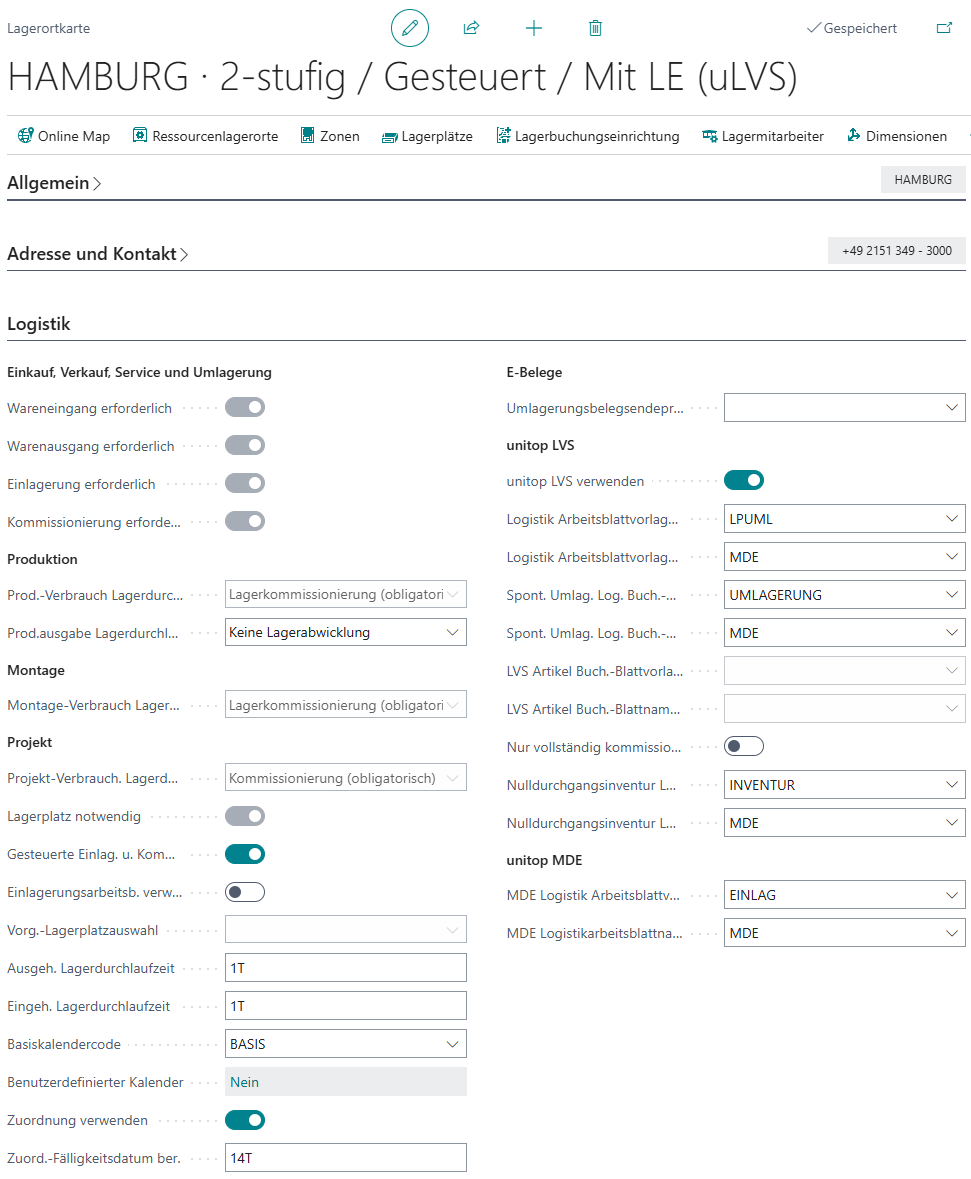Open page in new window icon
Screen dimensions: 971x1179
(943, 28)
